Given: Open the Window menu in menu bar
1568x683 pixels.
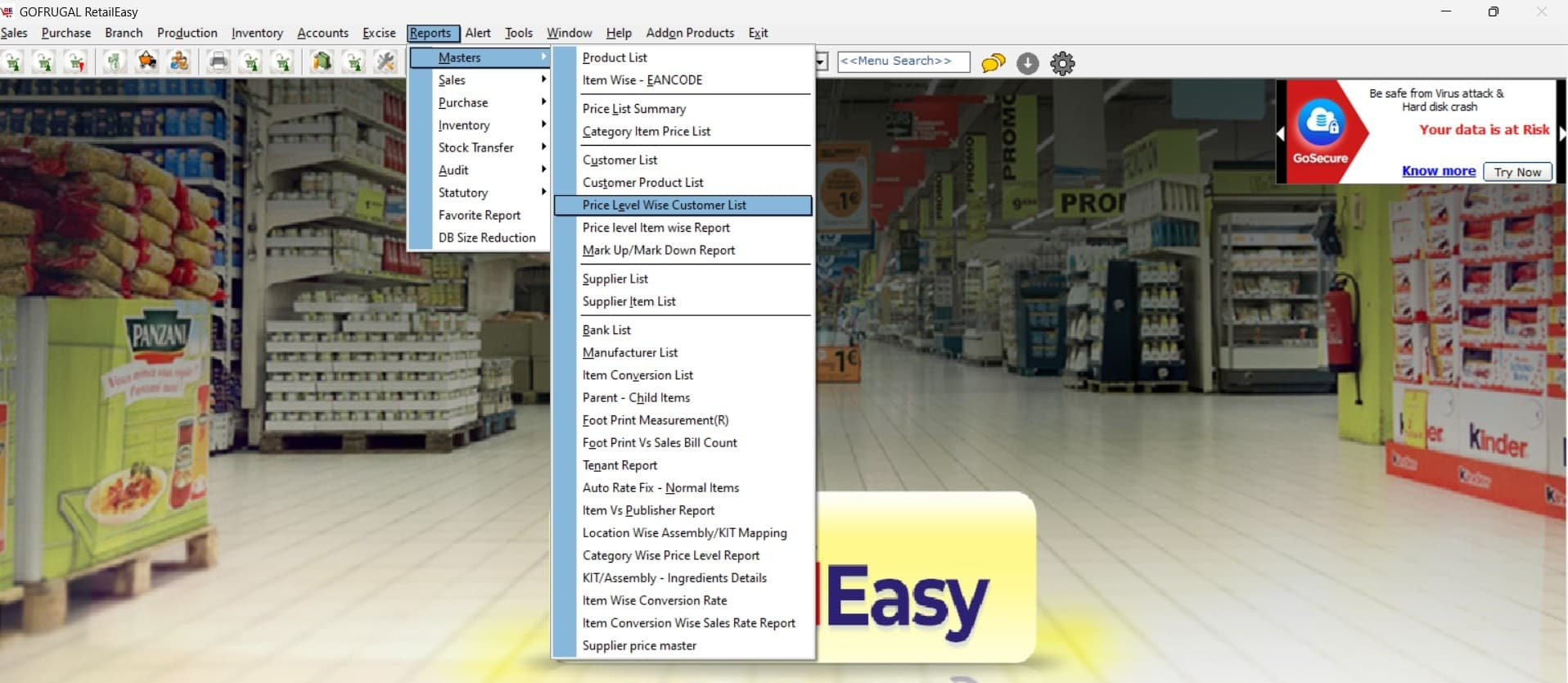Looking at the screenshot, I should pyautogui.click(x=570, y=33).
